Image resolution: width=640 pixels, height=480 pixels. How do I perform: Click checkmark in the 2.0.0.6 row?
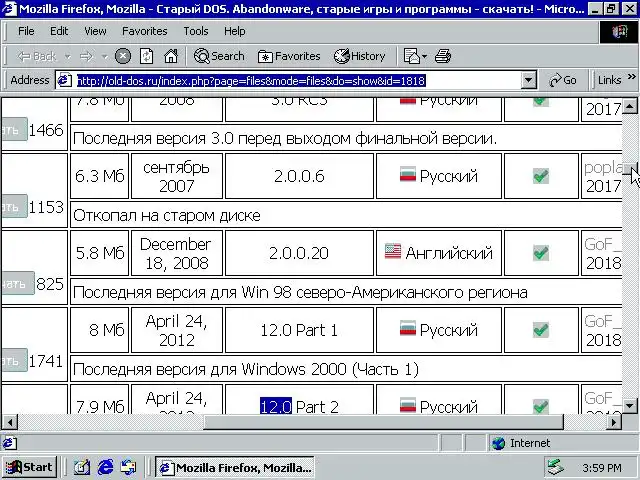[541, 176]
